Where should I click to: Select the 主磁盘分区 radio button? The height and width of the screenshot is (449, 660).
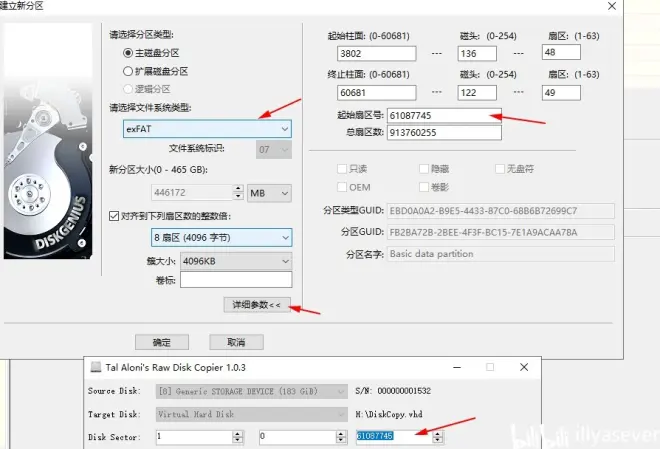point(128,53)
